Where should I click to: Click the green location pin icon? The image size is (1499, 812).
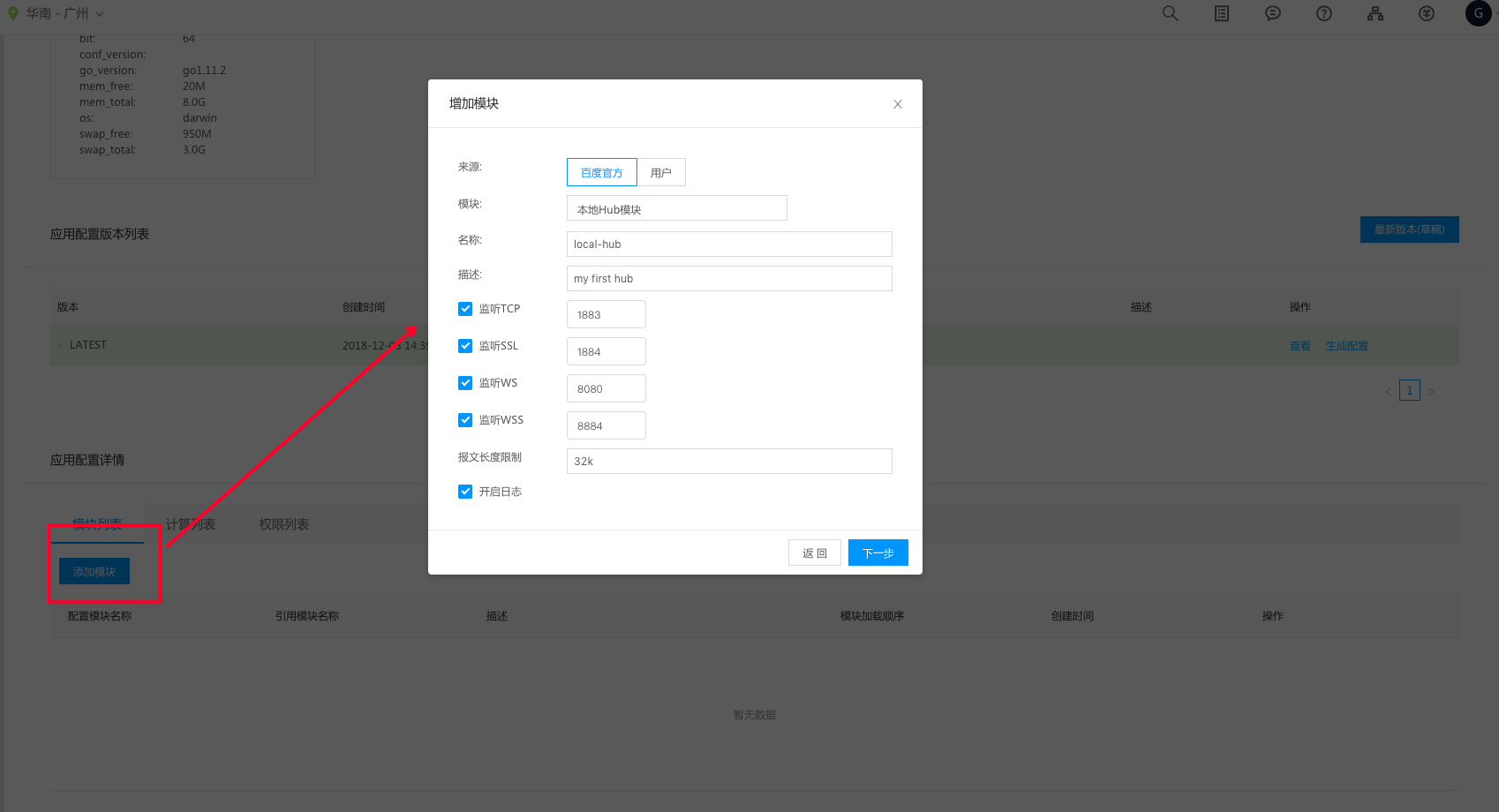pyautogui.click(x=13, y=13)
